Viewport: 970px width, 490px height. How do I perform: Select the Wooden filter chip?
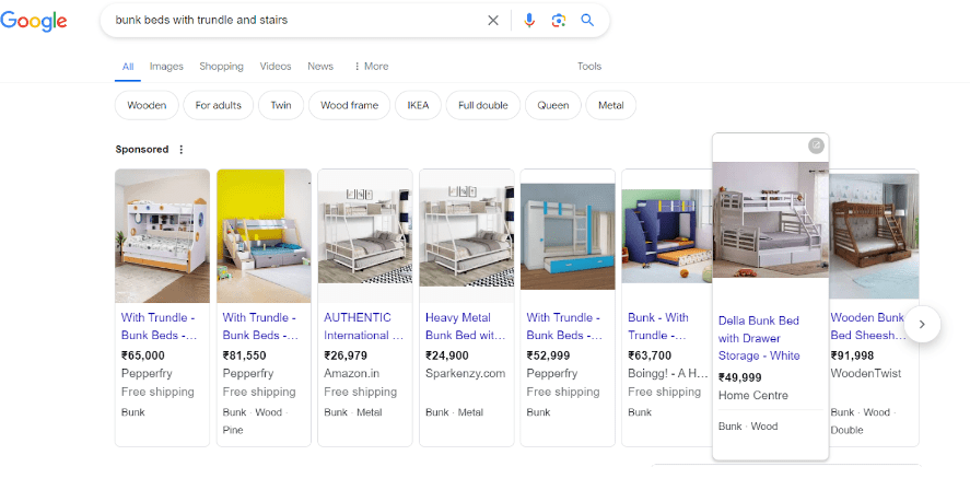pyautogui.click(x=147, y=105)
